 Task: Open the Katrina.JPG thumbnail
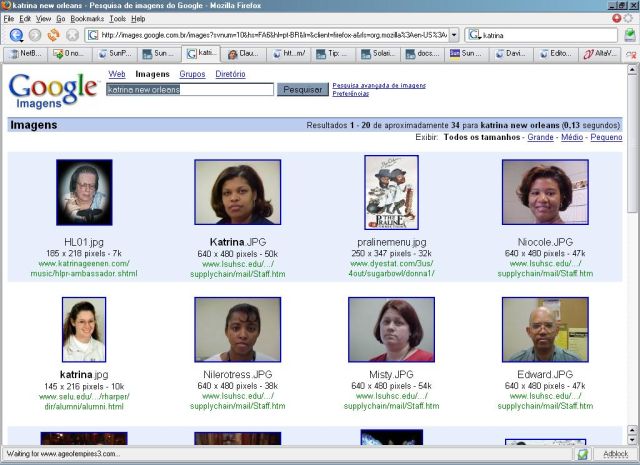238,192
